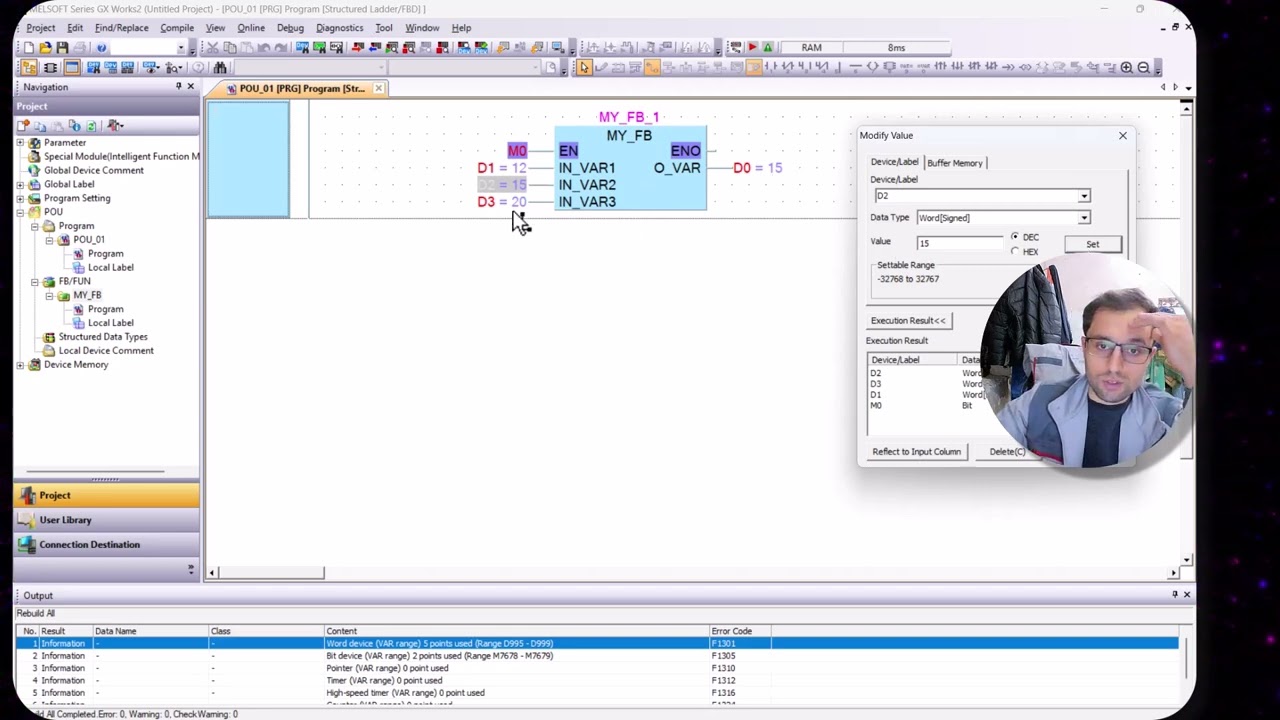The height and width of the screenshot is (720, 1280).
Task: Toggle the Navigation window tree icon
Action: pyautogui.click(x=29, y=68)
